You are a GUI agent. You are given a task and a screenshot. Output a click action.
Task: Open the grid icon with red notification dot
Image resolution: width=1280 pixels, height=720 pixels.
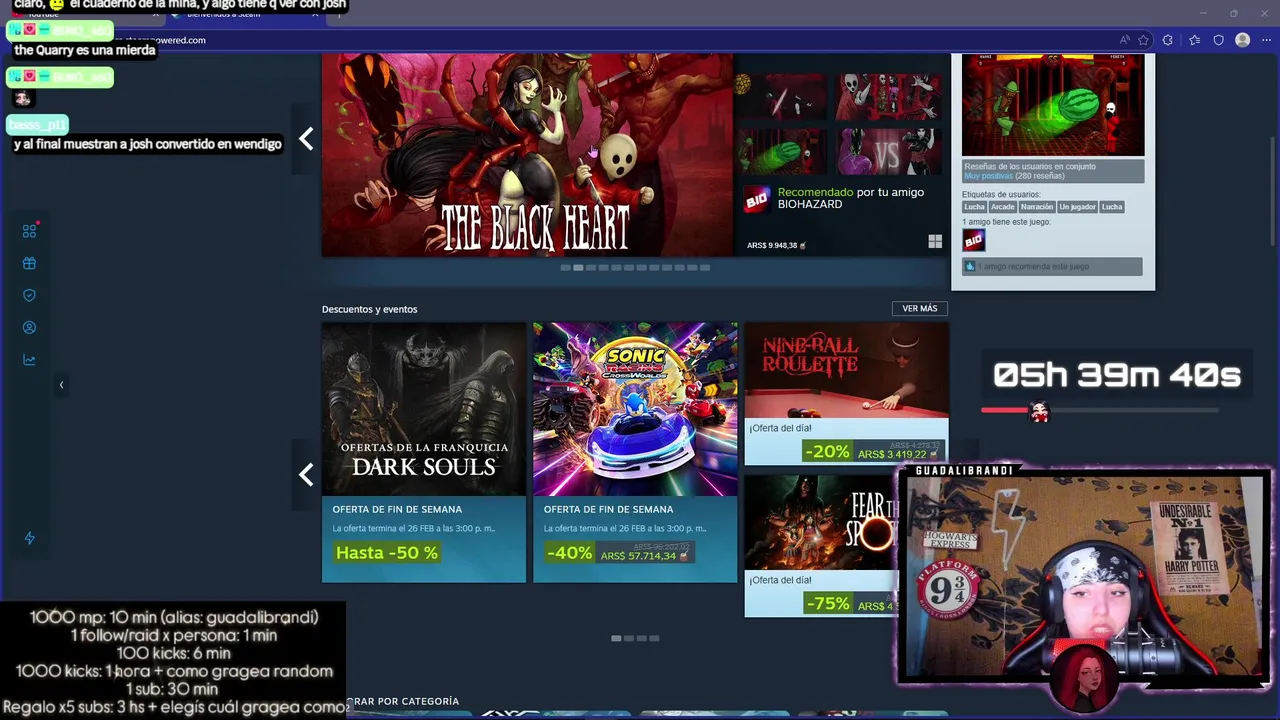coord(30,231)
